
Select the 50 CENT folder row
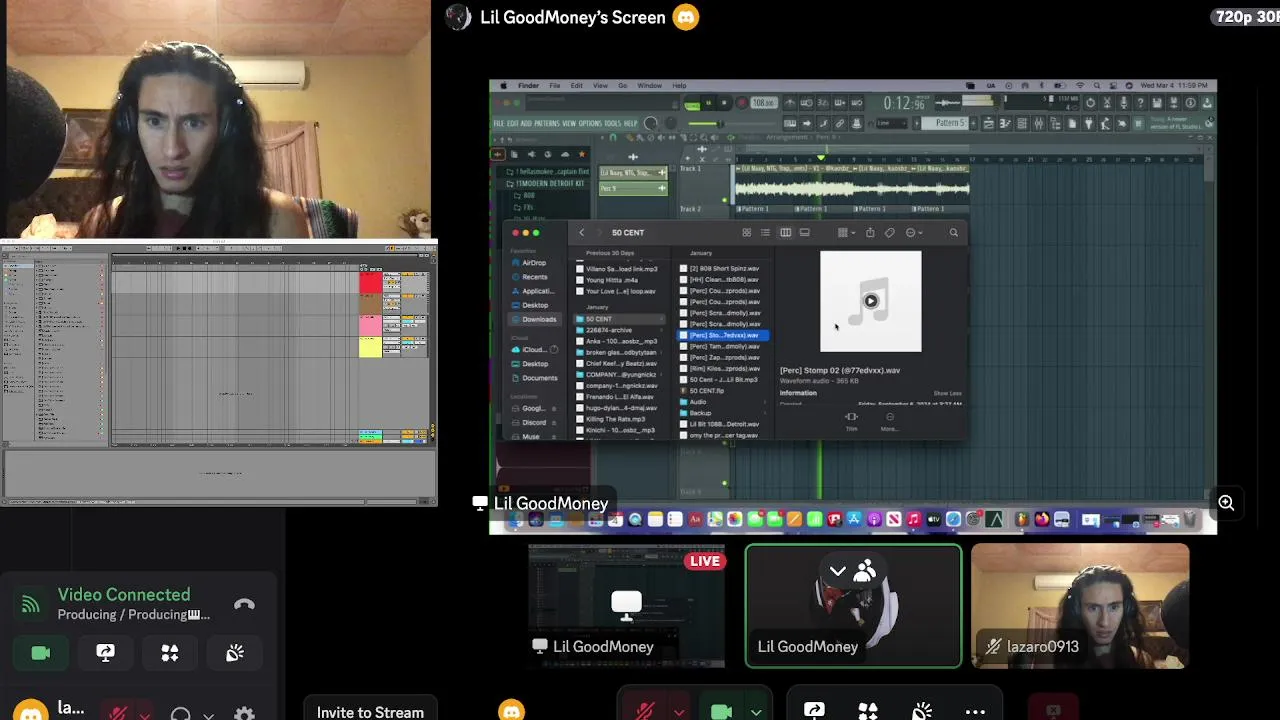(x=619, y=319)
